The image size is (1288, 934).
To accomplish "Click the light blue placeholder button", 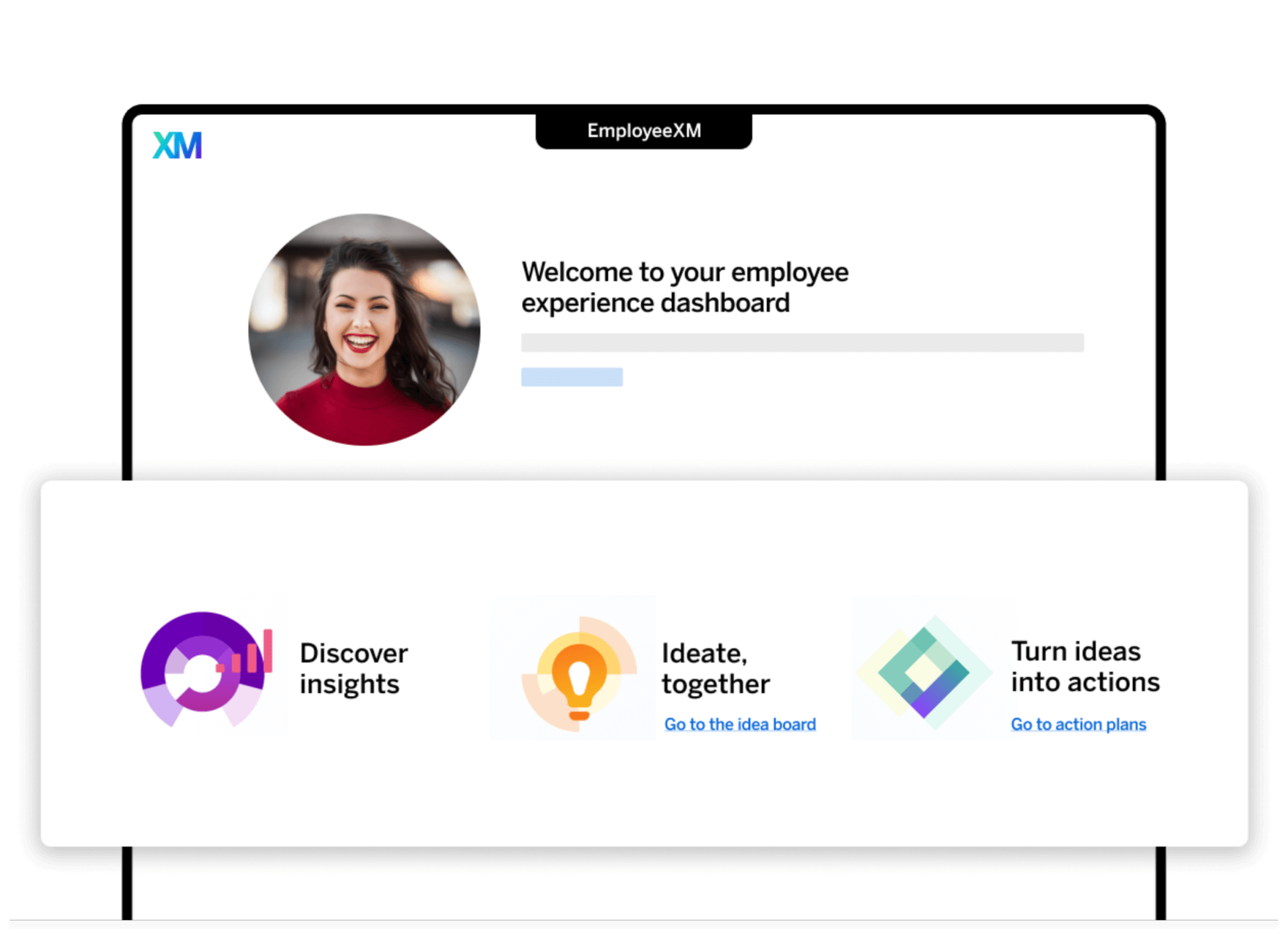I will pos(572,377).
